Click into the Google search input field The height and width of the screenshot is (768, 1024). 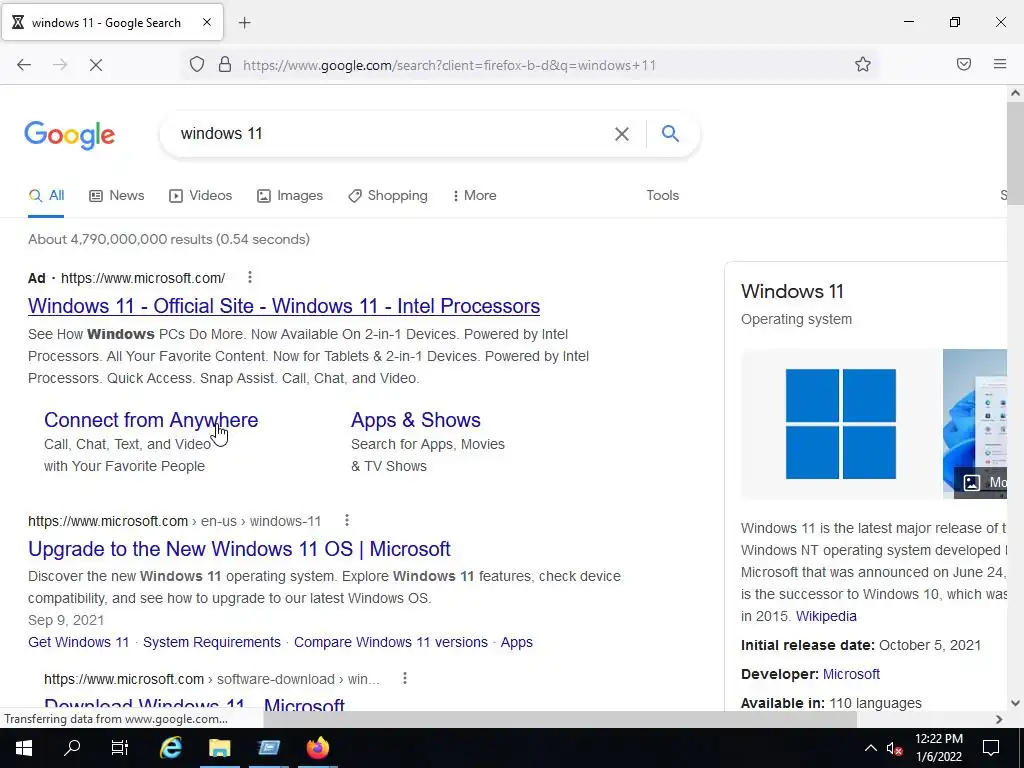click(x=392, y=134)
